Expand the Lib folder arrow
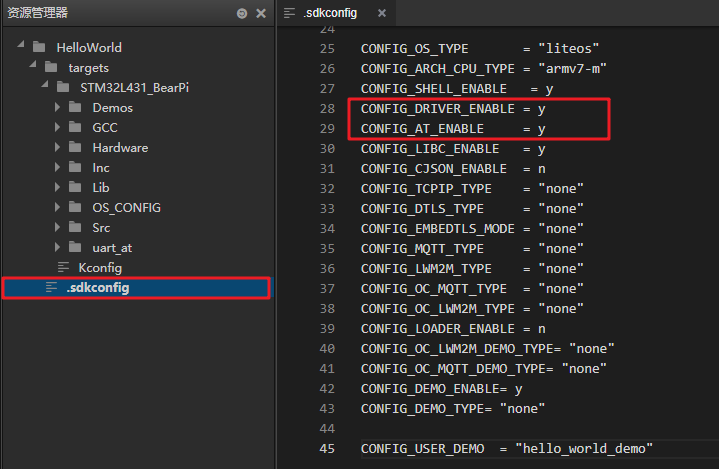Screen dimensions: 719x469 (57, 187)
